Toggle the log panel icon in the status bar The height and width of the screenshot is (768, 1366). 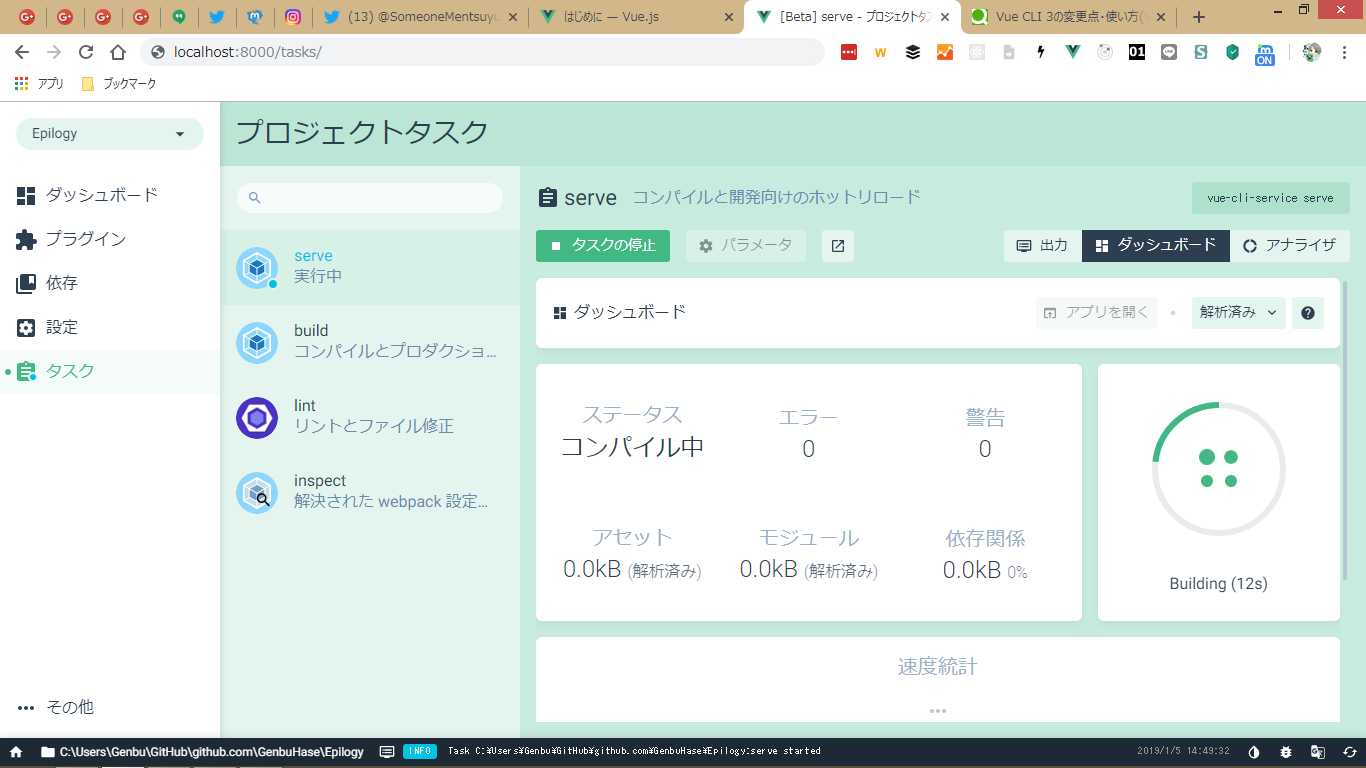tap(387, 751)
